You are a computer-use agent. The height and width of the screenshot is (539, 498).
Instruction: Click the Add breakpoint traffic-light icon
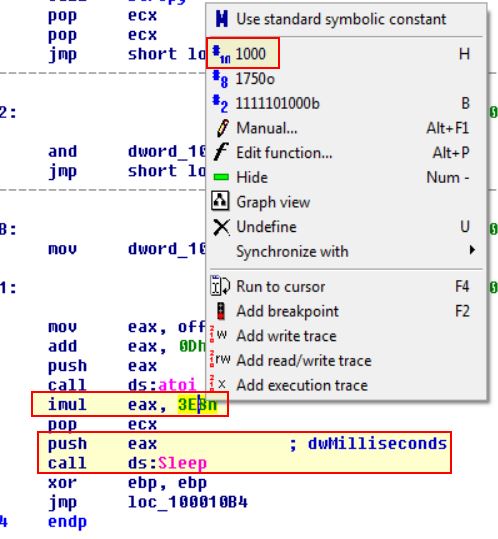[x=221, y=311]
